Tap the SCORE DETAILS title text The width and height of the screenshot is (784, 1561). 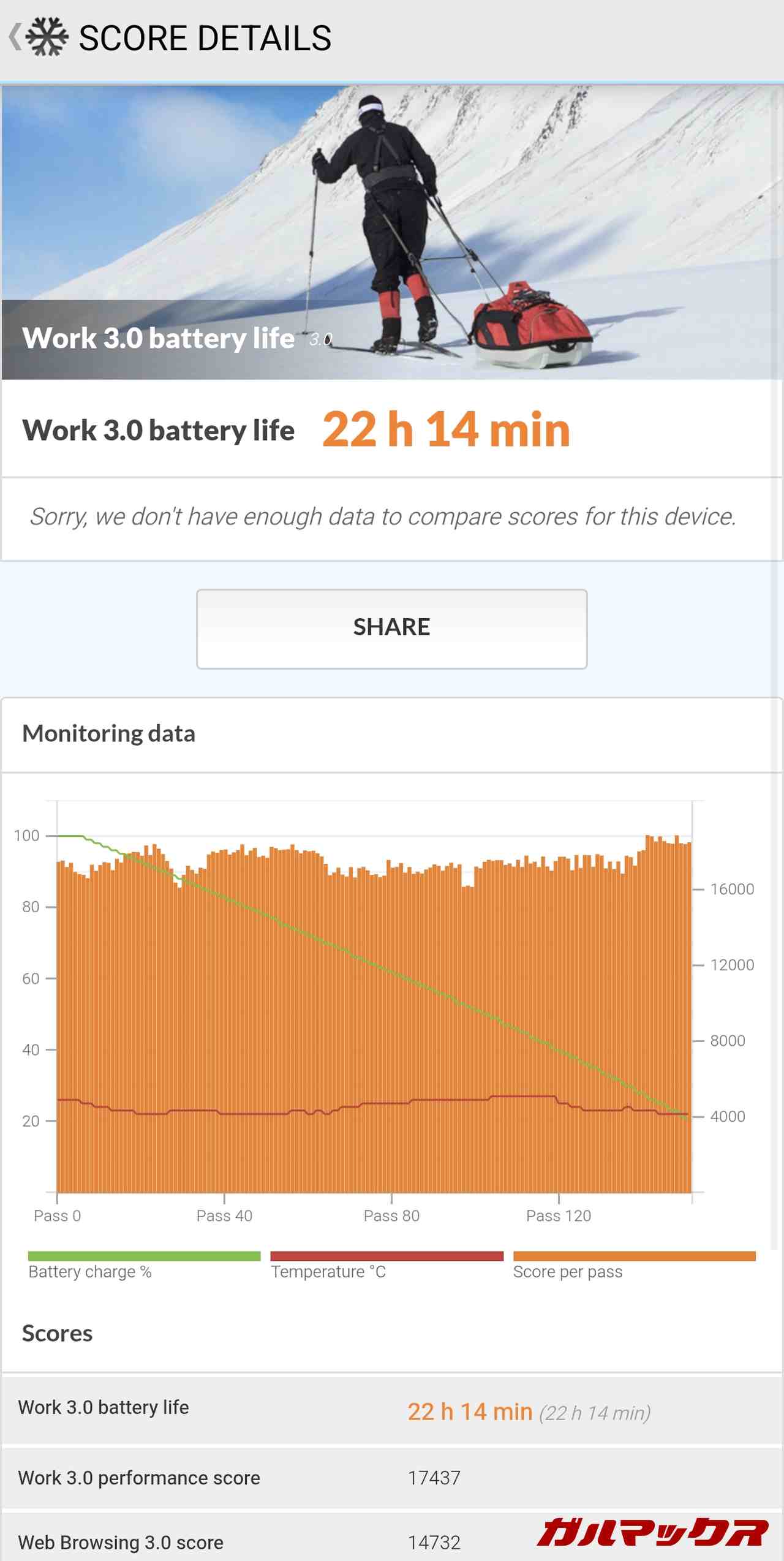point(205,38)
